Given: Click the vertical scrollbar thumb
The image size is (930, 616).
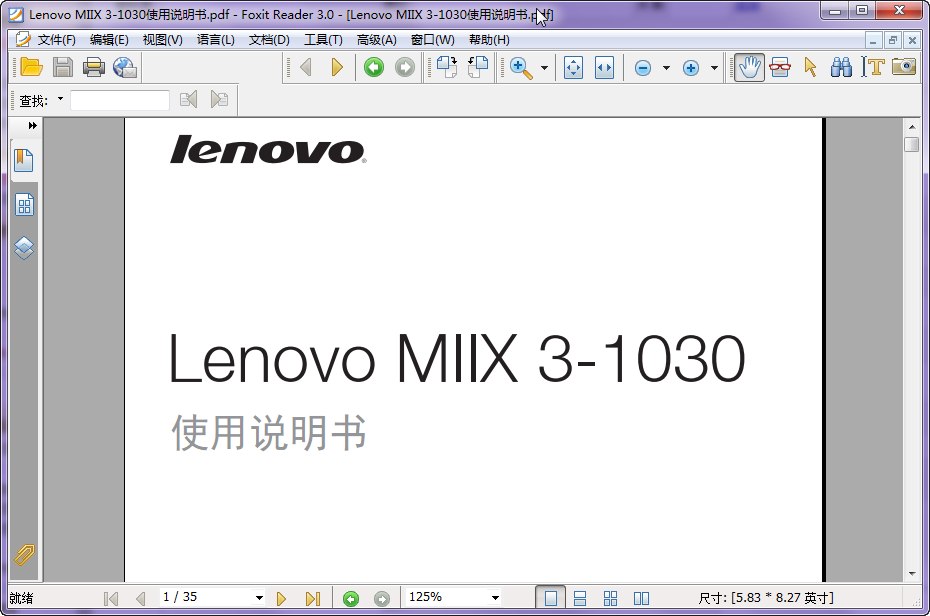Looking at the screenshot, I should coord(912,144).
